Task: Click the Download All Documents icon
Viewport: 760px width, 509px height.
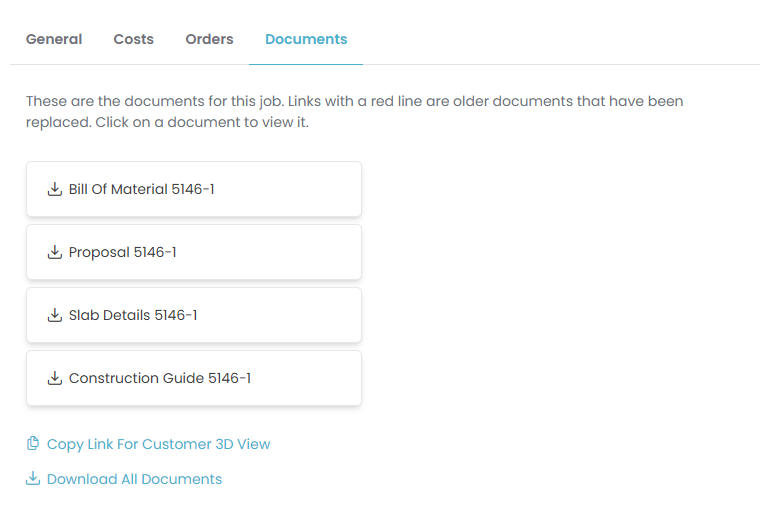Action: pyautogui.click(x=33, y=479)
